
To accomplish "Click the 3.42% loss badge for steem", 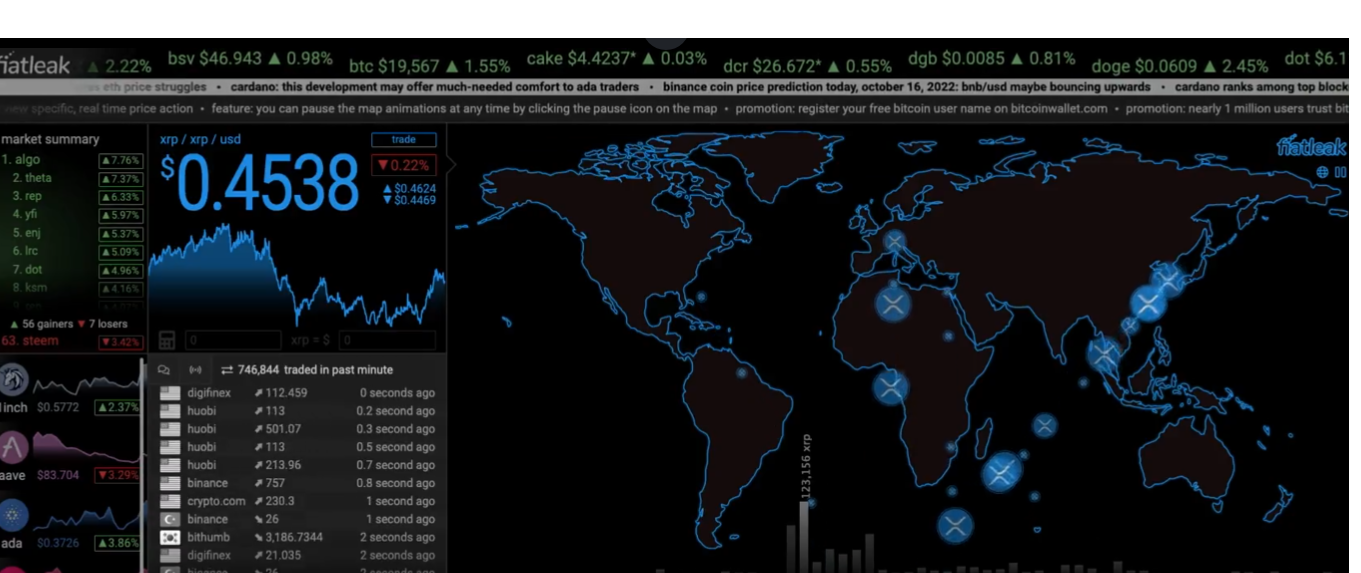I will (x=120, y=342).
